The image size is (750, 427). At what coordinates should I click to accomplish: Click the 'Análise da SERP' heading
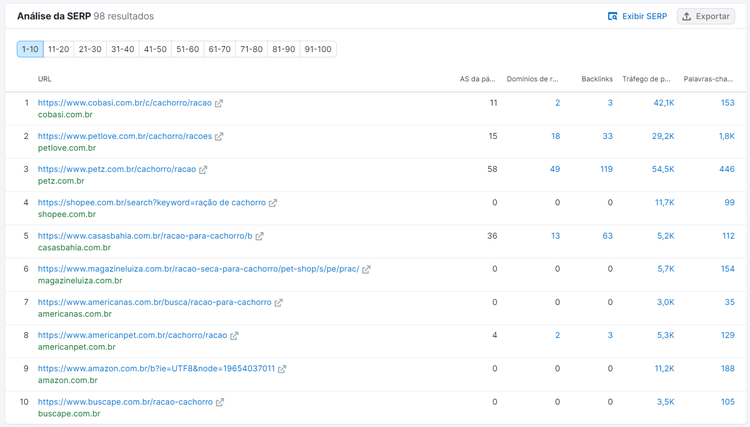click(54, 16)
